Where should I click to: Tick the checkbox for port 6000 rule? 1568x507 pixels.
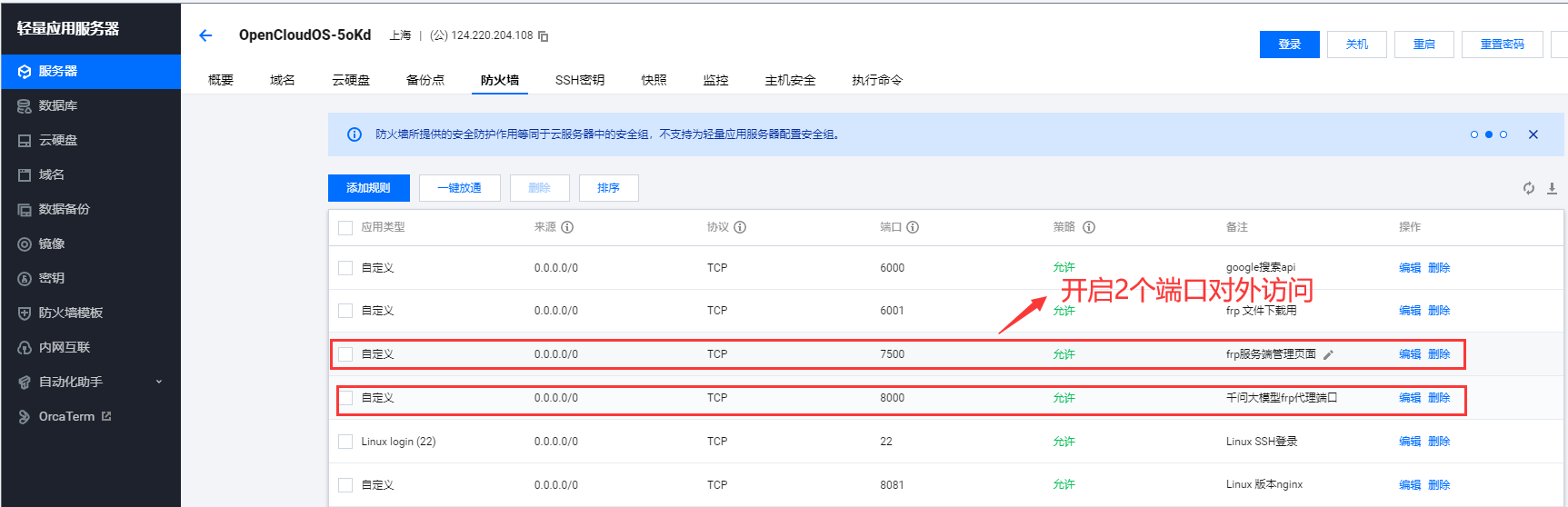point(345,268)
